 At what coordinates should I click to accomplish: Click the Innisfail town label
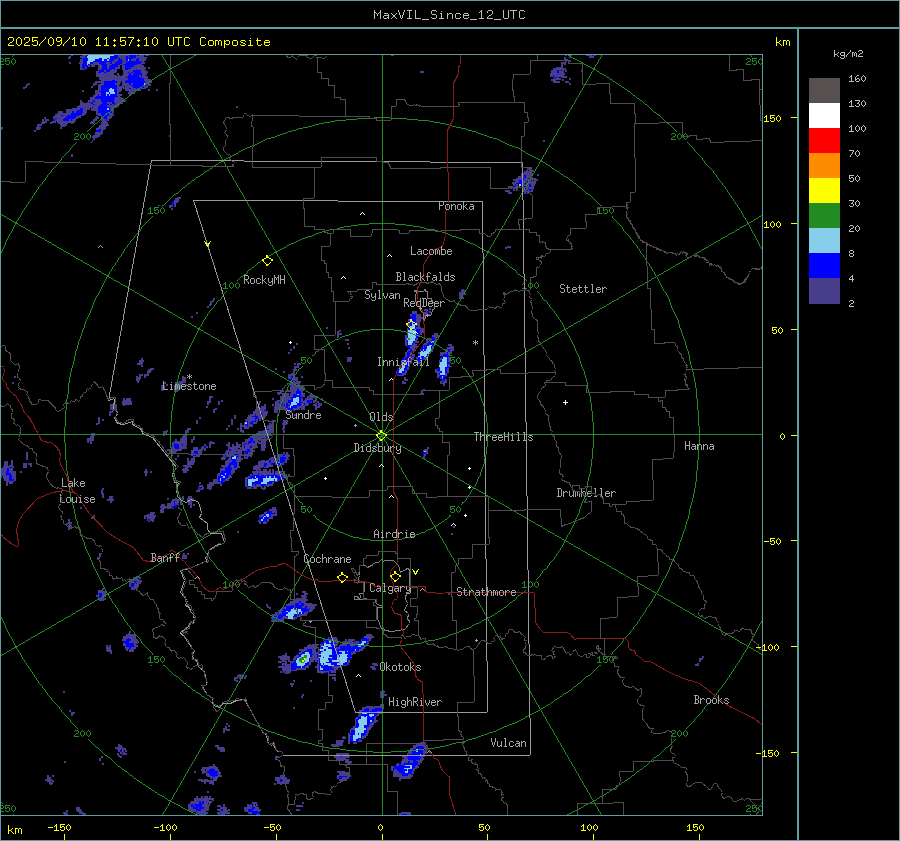[x=403, y=362]
